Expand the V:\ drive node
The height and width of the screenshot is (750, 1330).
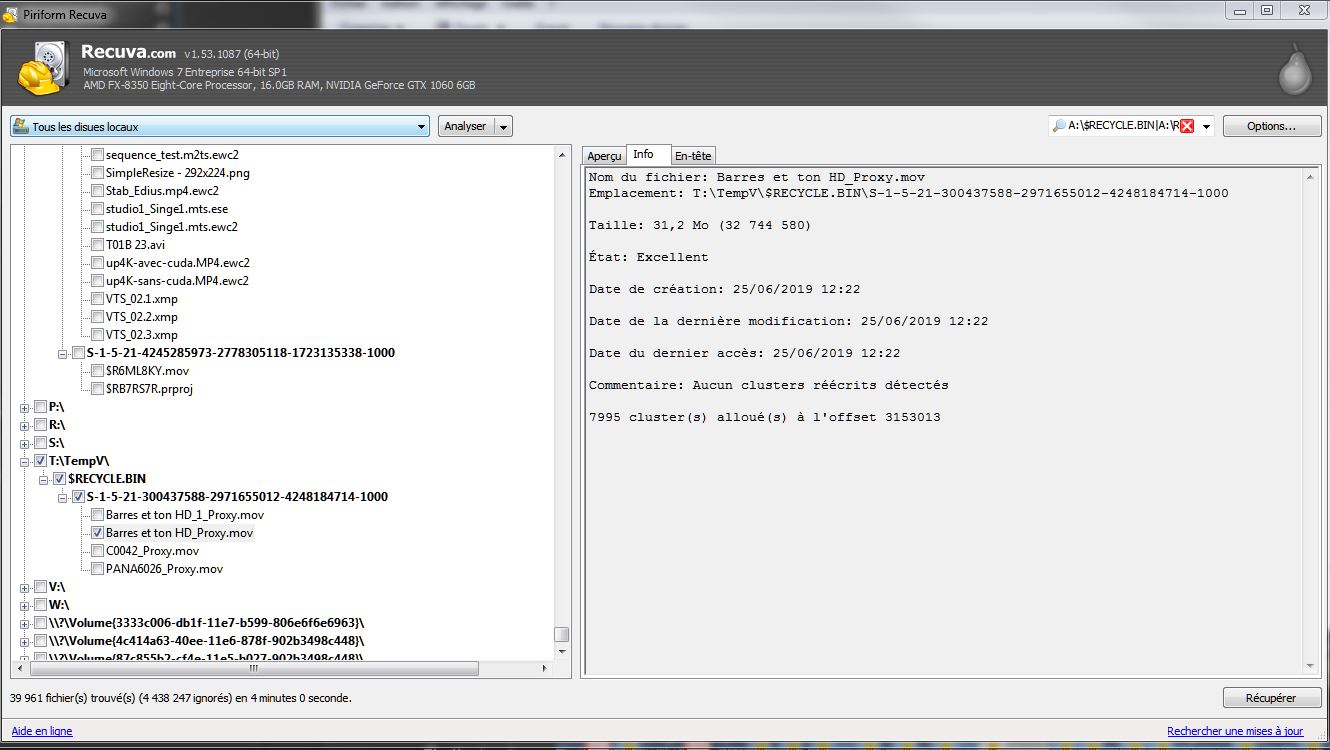coord(25,587)
